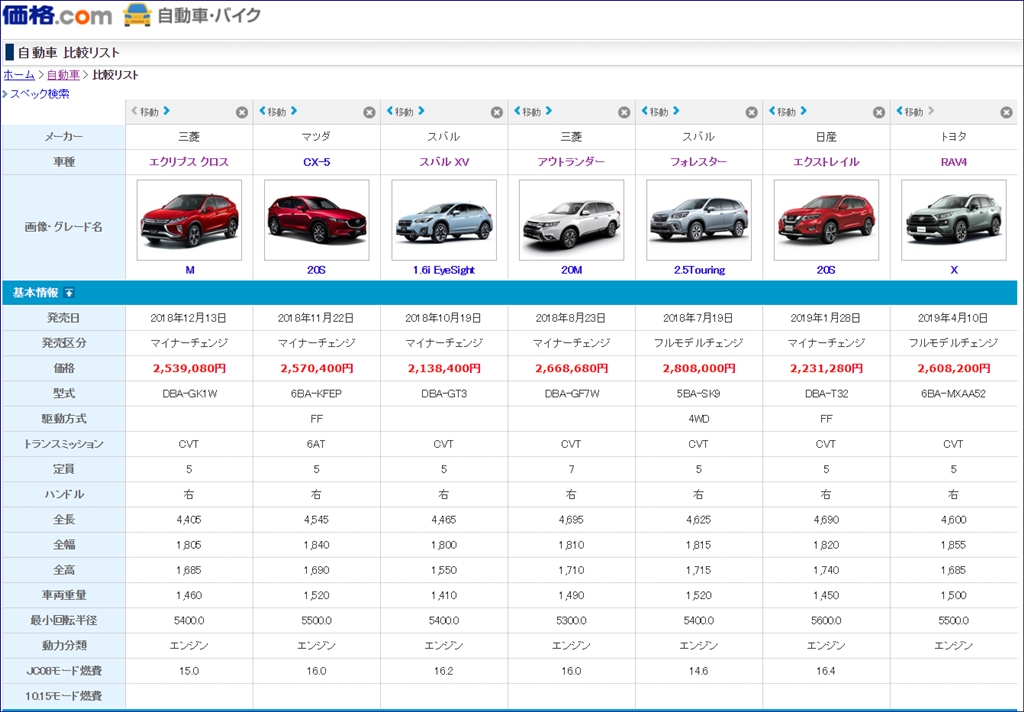The height and width of the screenshot is (712, 1024).
Task: Click the JC08モード燃費 row label
Action: point(64,671)
